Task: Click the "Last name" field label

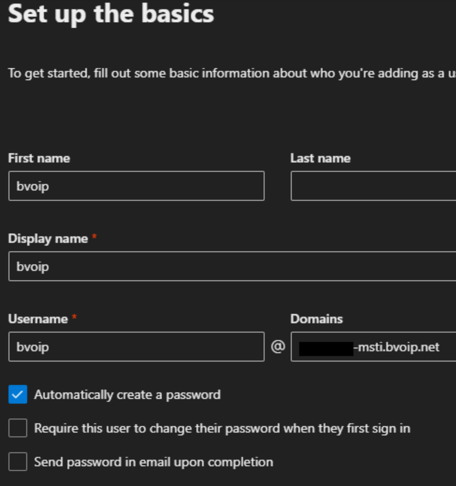Action: [320, 158]
